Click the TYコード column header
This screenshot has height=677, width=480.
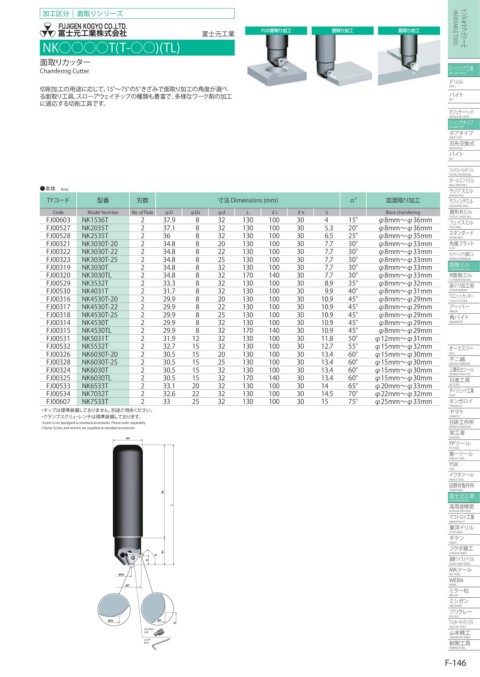[57, 200]
